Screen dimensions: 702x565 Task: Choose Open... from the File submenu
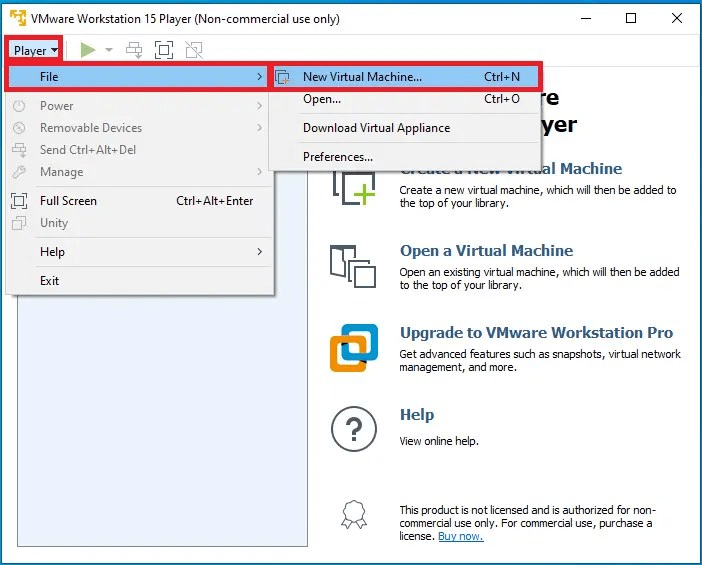(x=406, y=99)
